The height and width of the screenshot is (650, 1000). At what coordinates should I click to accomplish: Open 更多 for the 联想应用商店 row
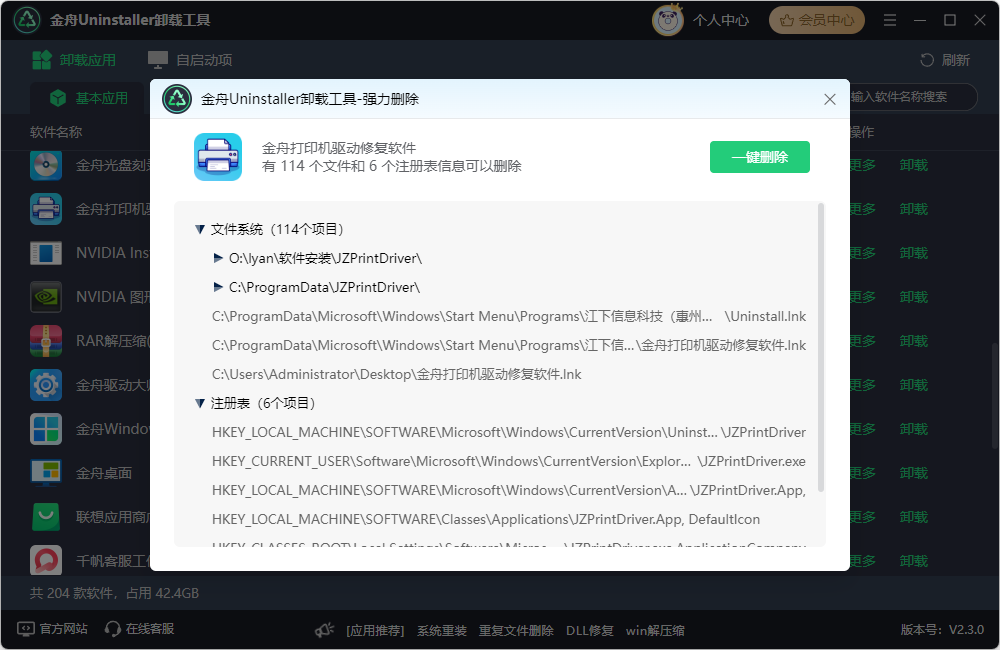click(864, 517)
